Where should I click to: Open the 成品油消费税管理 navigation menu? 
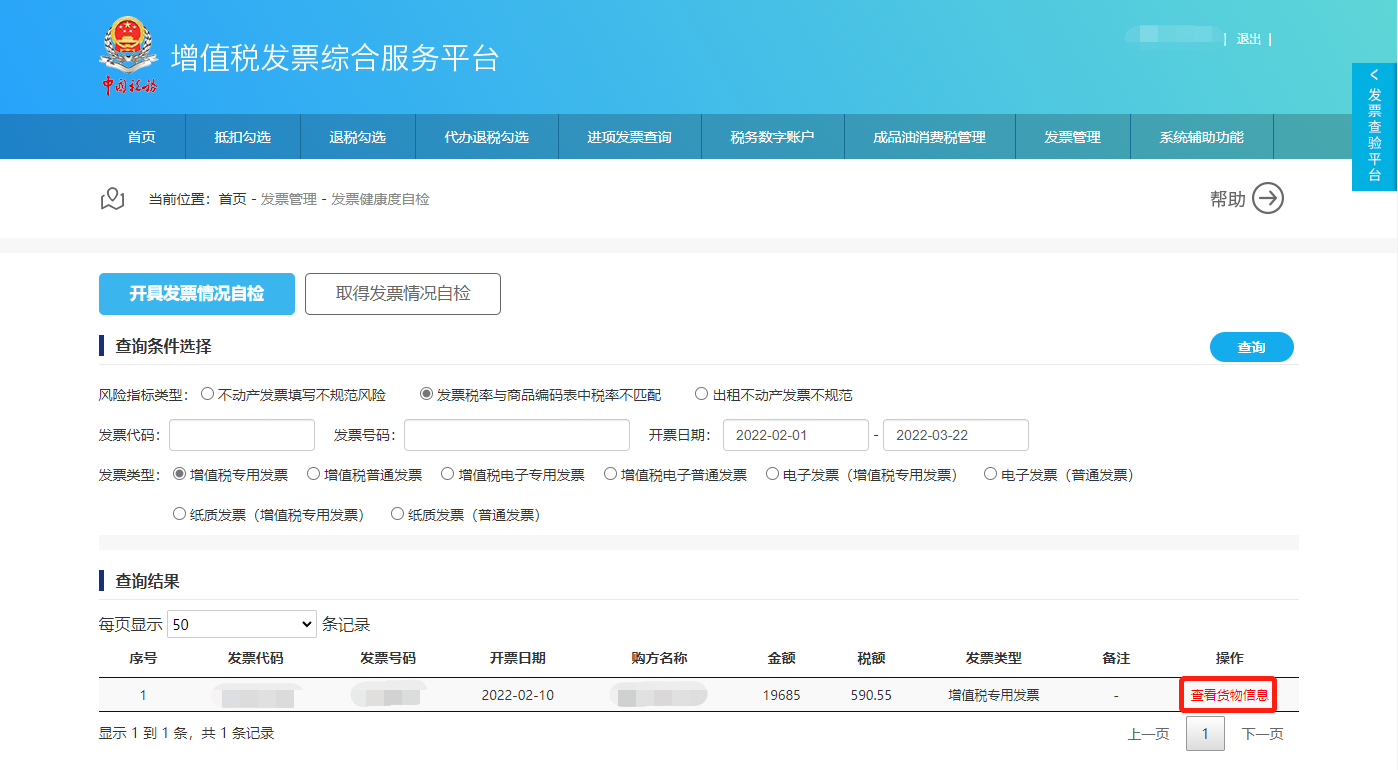(x=930, y=137)
